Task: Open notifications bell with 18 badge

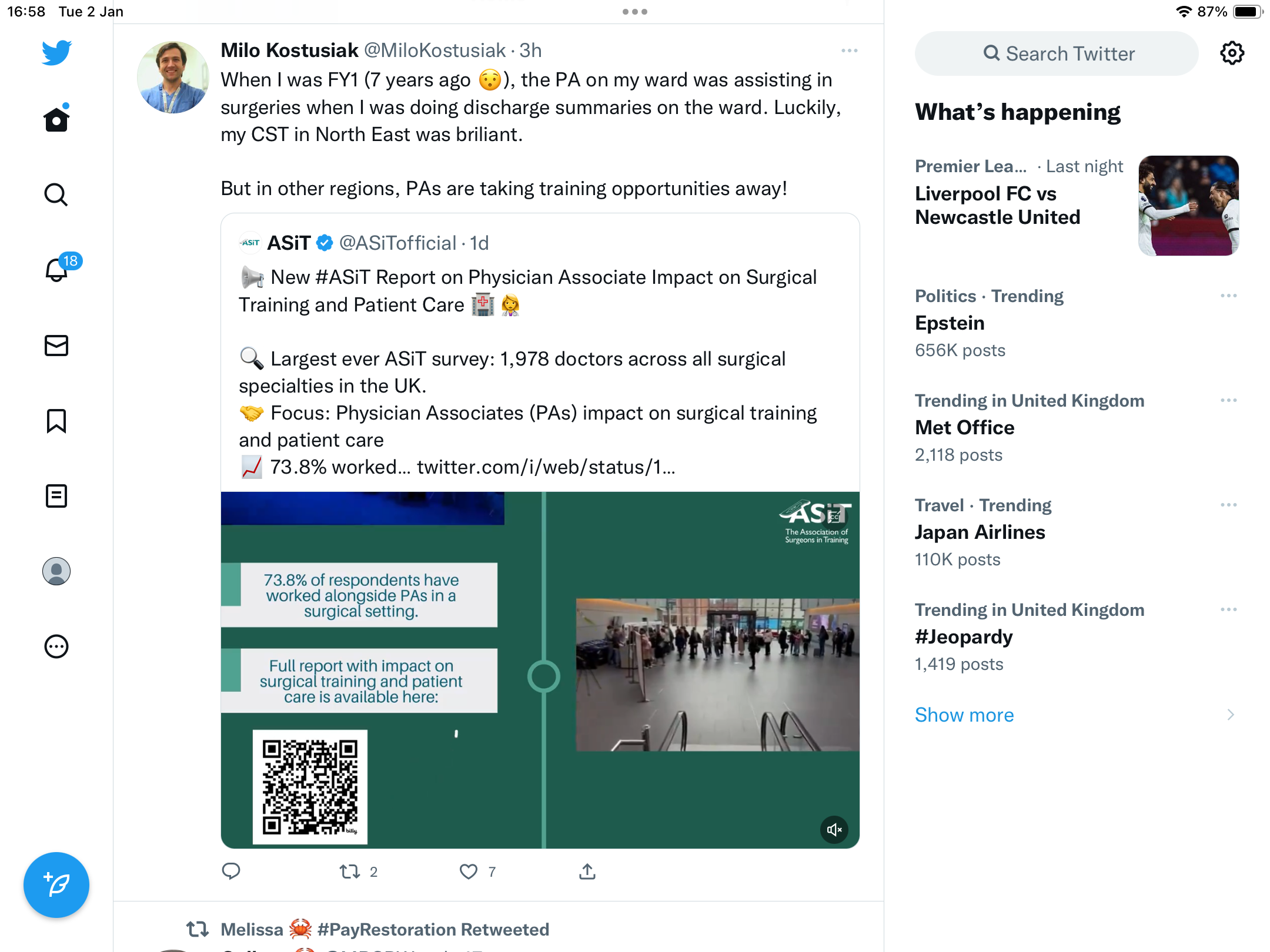Action: click(x=57, y=270)
